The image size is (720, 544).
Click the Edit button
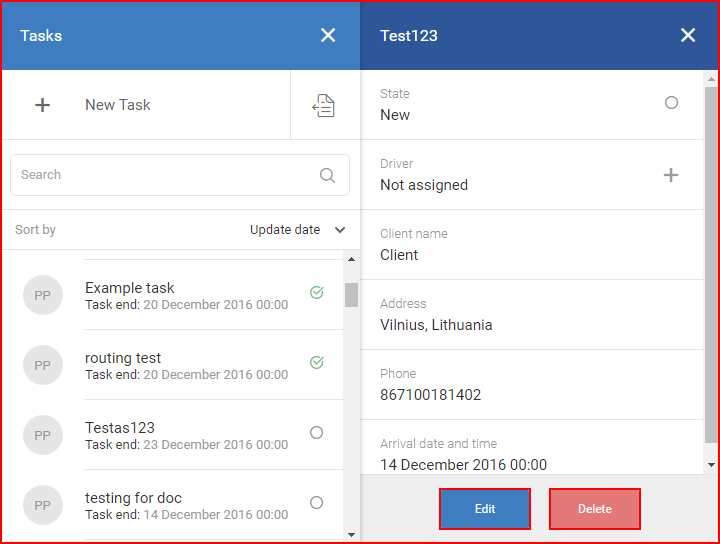485,509
